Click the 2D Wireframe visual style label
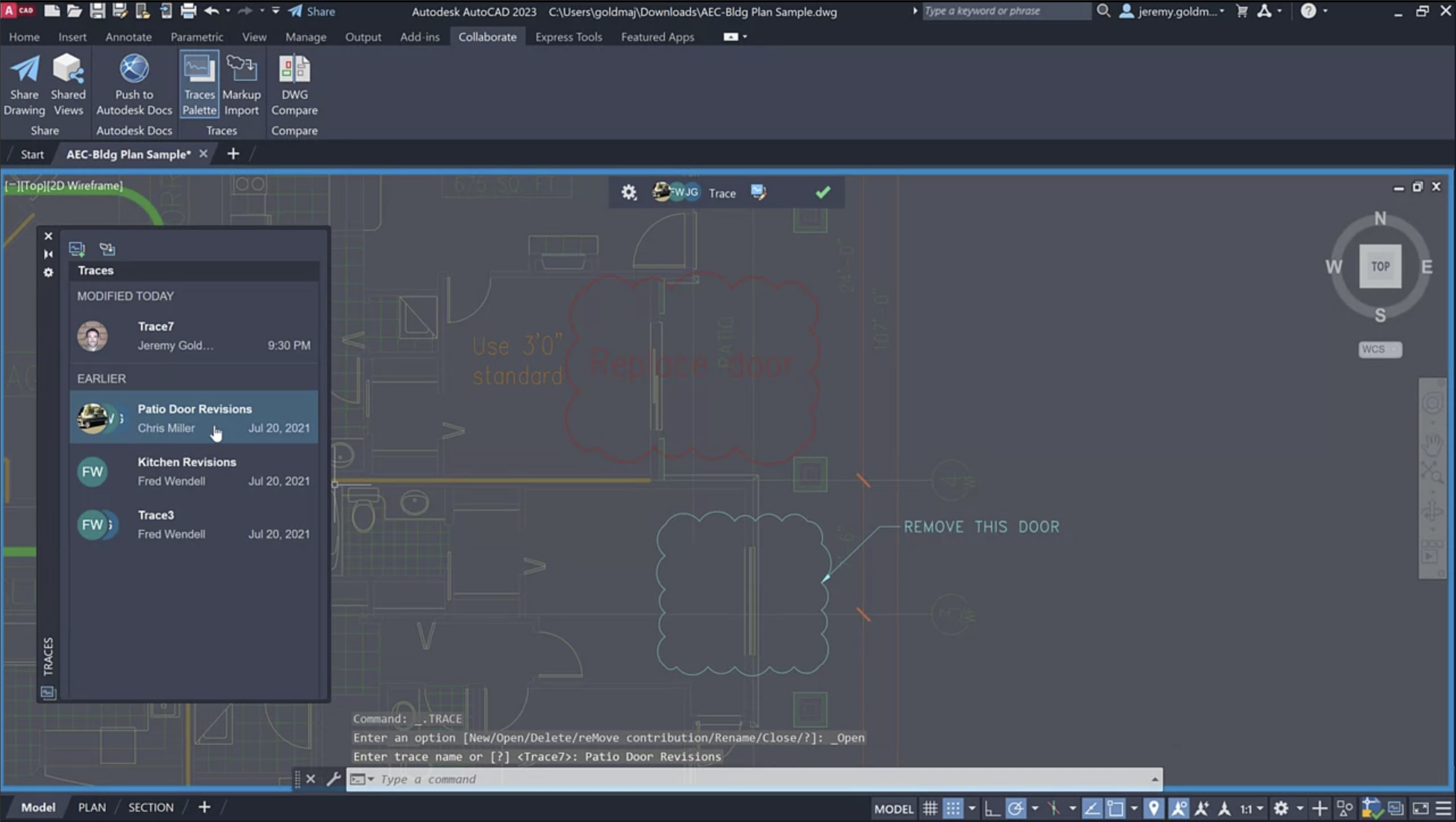The width and height of the screenshot is (1456, 822). (84, 185)
